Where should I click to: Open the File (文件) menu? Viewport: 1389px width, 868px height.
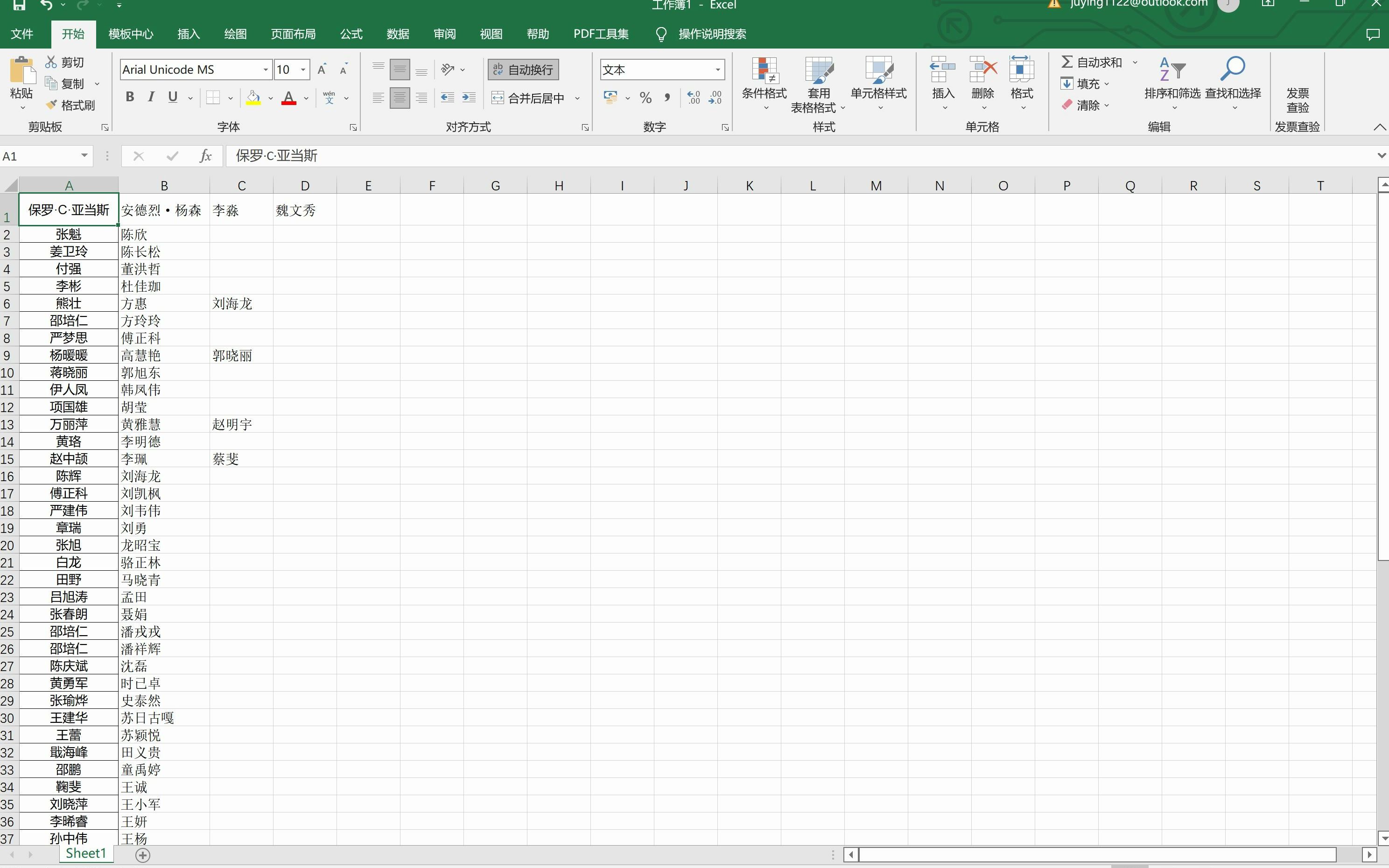click(x=22, y=34)
